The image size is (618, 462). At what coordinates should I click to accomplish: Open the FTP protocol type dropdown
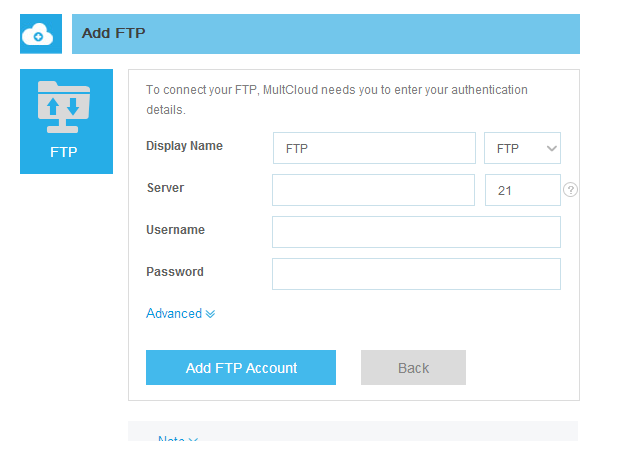[522, 148]
